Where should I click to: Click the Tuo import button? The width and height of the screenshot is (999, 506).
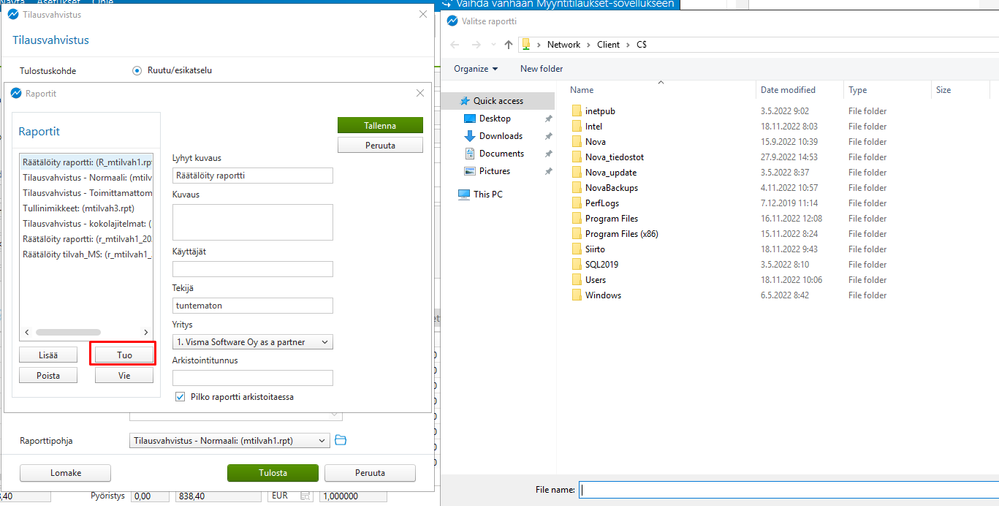point(124,355)
